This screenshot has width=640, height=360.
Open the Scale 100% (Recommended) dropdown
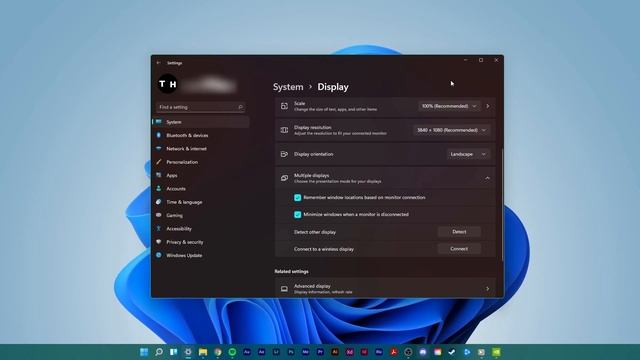[x=449, y=106]
